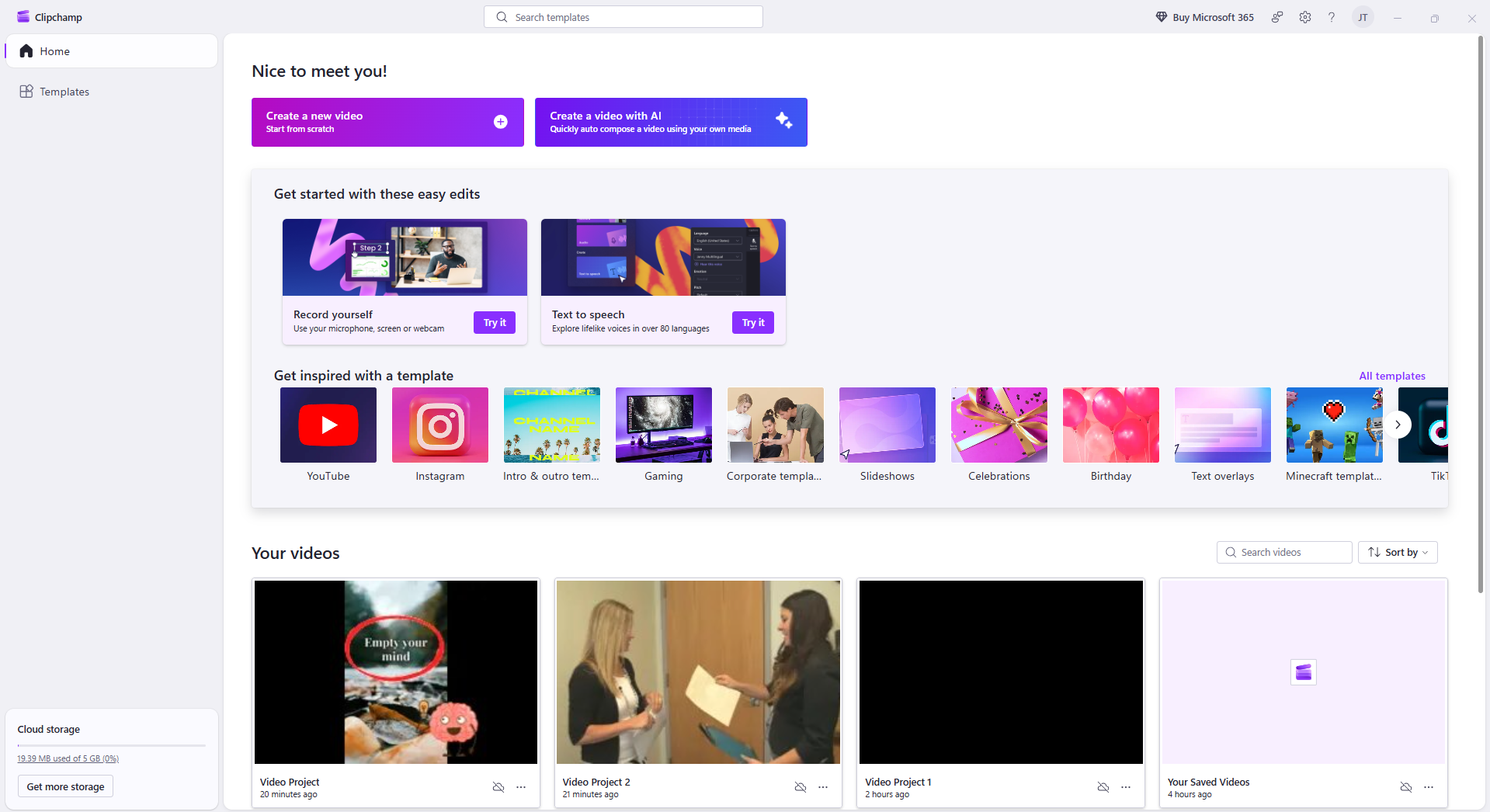Click Create a video with AI button
Image resolution: width=1490 pixels, height=812 pixels.
pos(671,122)
